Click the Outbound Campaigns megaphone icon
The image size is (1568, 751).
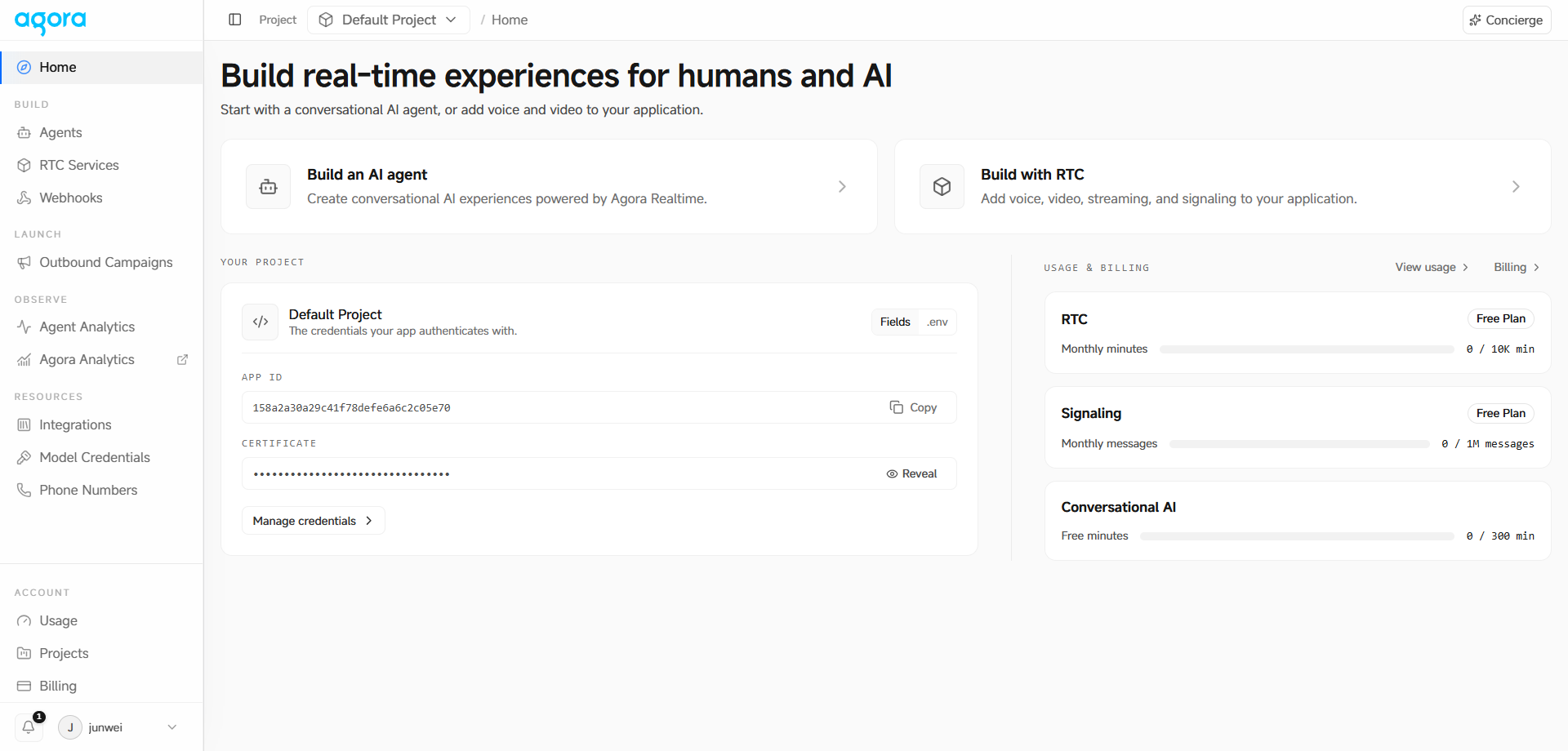(24, 263)
